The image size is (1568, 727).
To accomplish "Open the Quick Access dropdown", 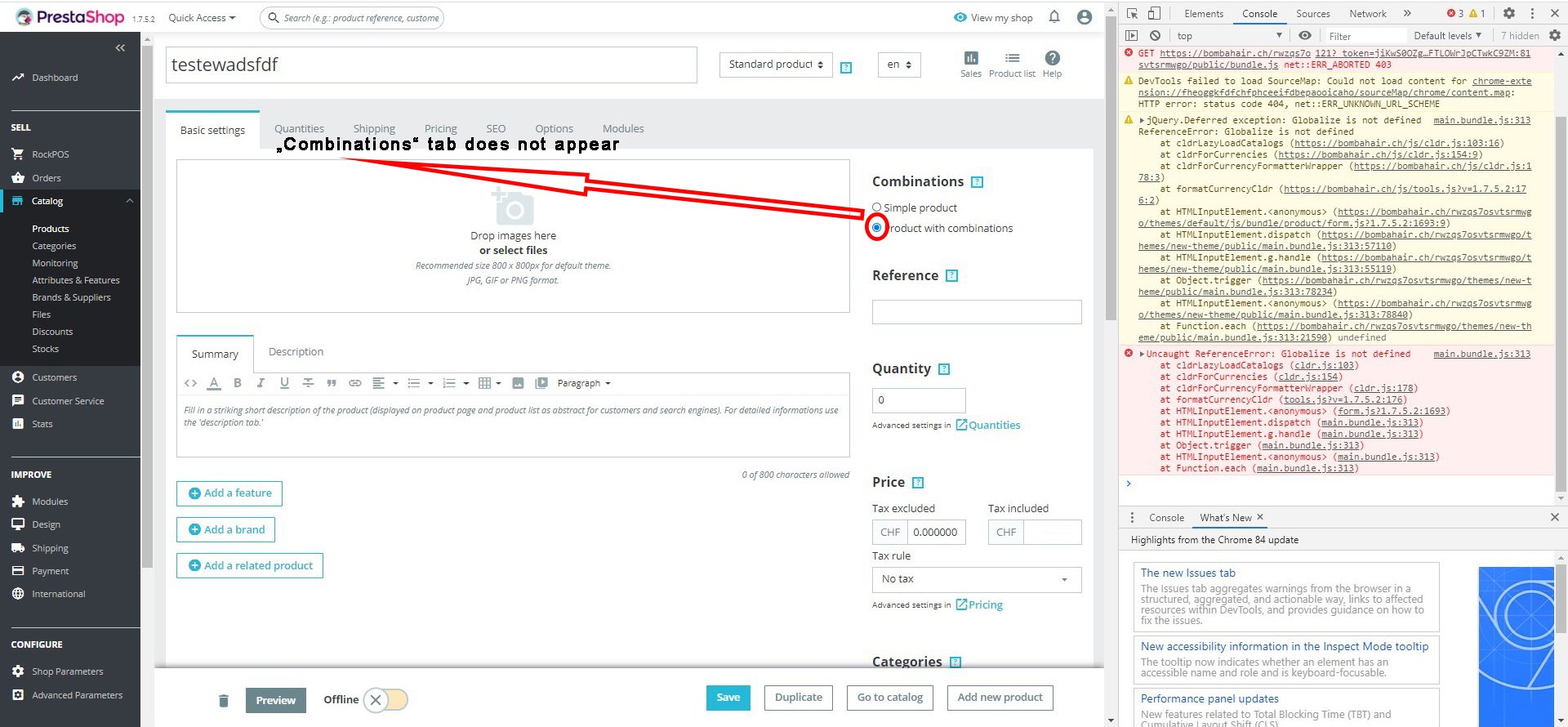I will point(202,17).
